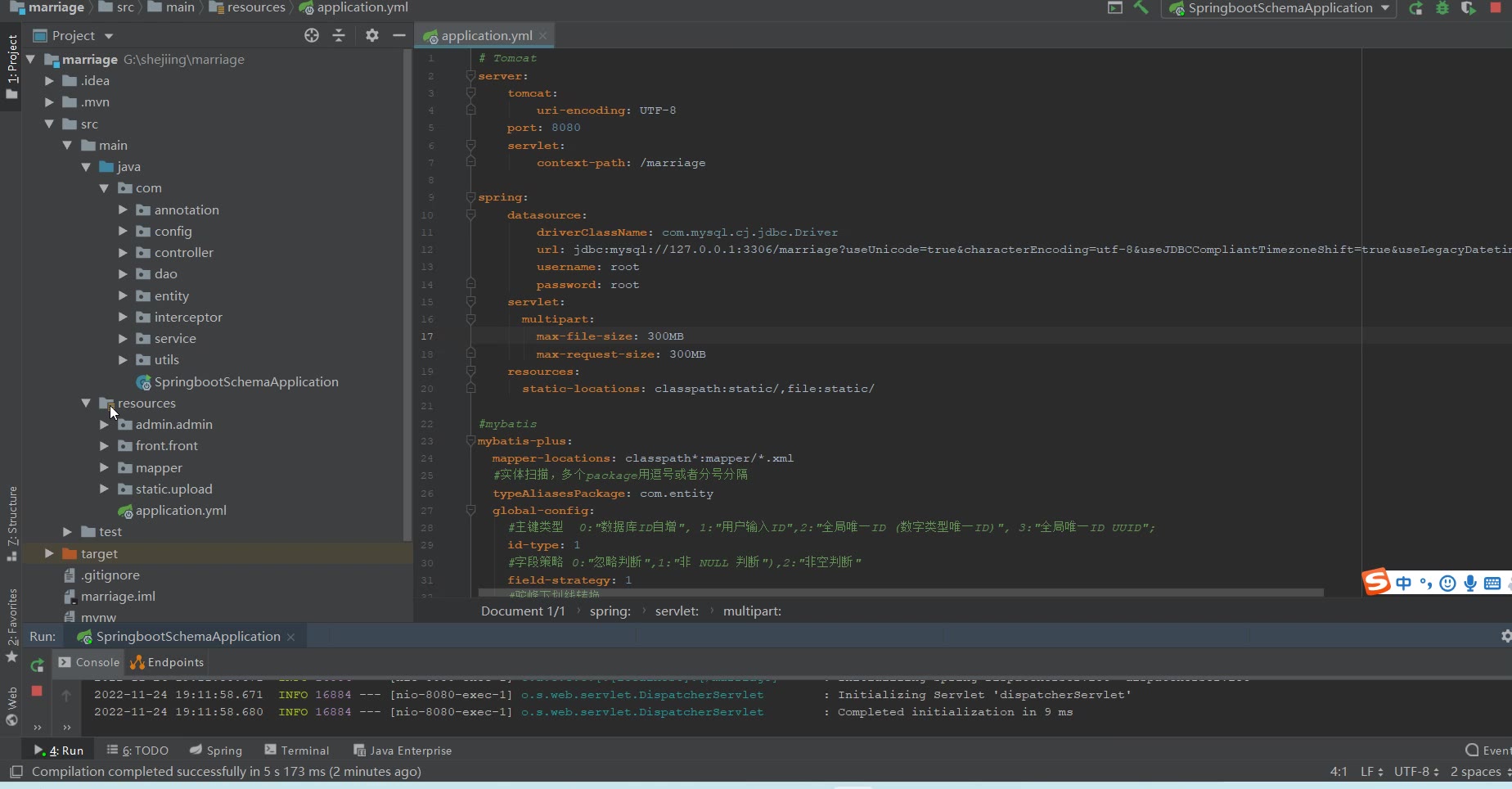Click Collapse All icon in Project panel
The image size is (1512, 789).
tap(339, 35)
